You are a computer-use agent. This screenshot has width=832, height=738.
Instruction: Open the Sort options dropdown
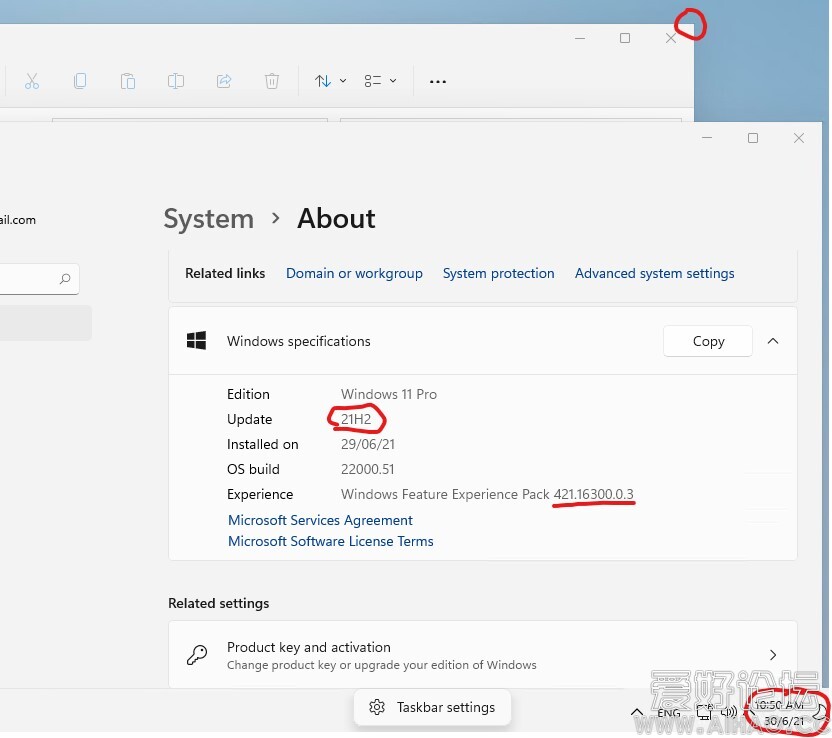pyautogui.click(x=330, y=81)
